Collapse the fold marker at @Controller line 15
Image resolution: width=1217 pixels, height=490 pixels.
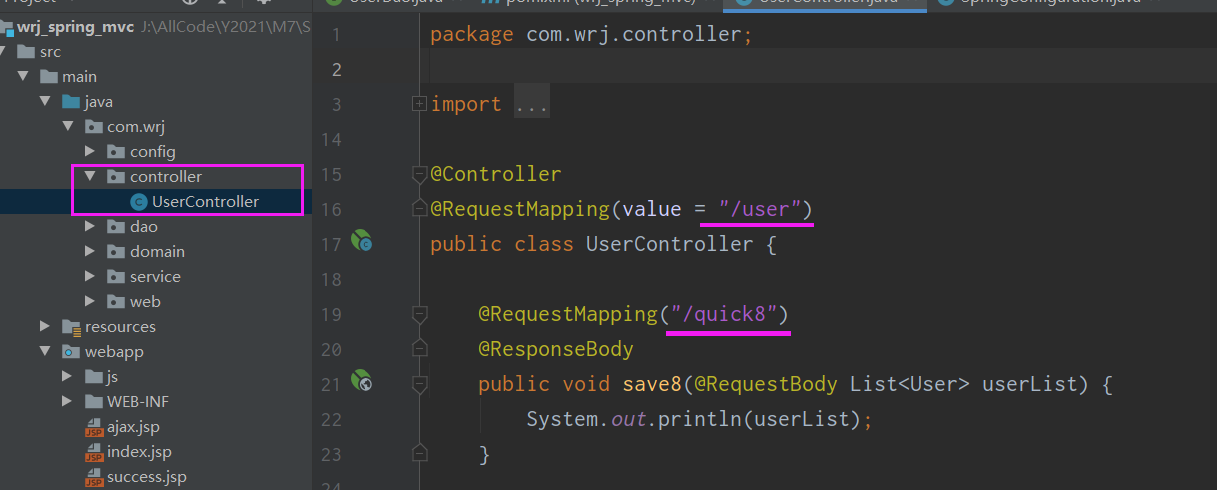coord(419,174)
